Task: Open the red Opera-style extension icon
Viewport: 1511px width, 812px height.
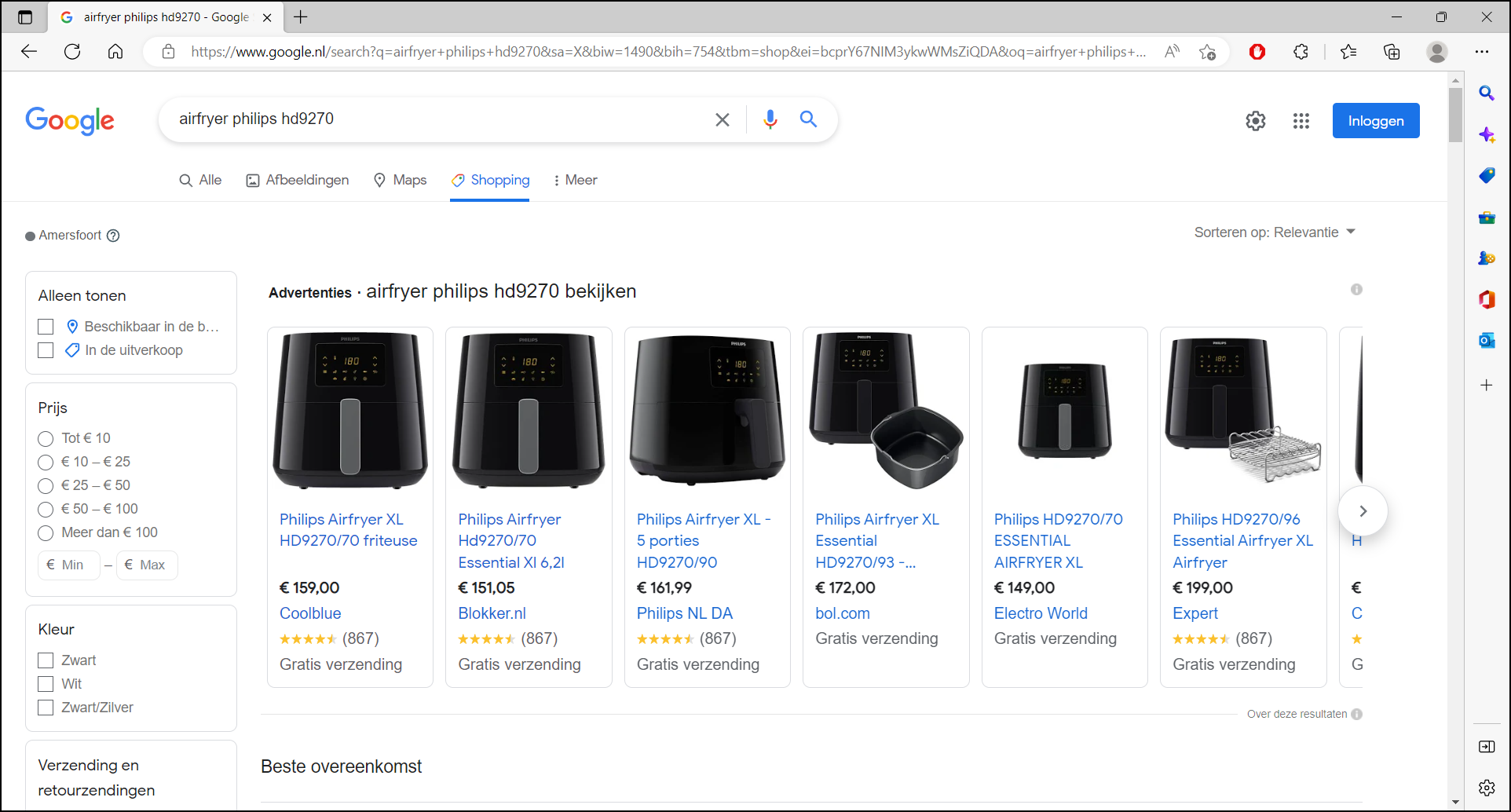Action: coord(1257,52)
